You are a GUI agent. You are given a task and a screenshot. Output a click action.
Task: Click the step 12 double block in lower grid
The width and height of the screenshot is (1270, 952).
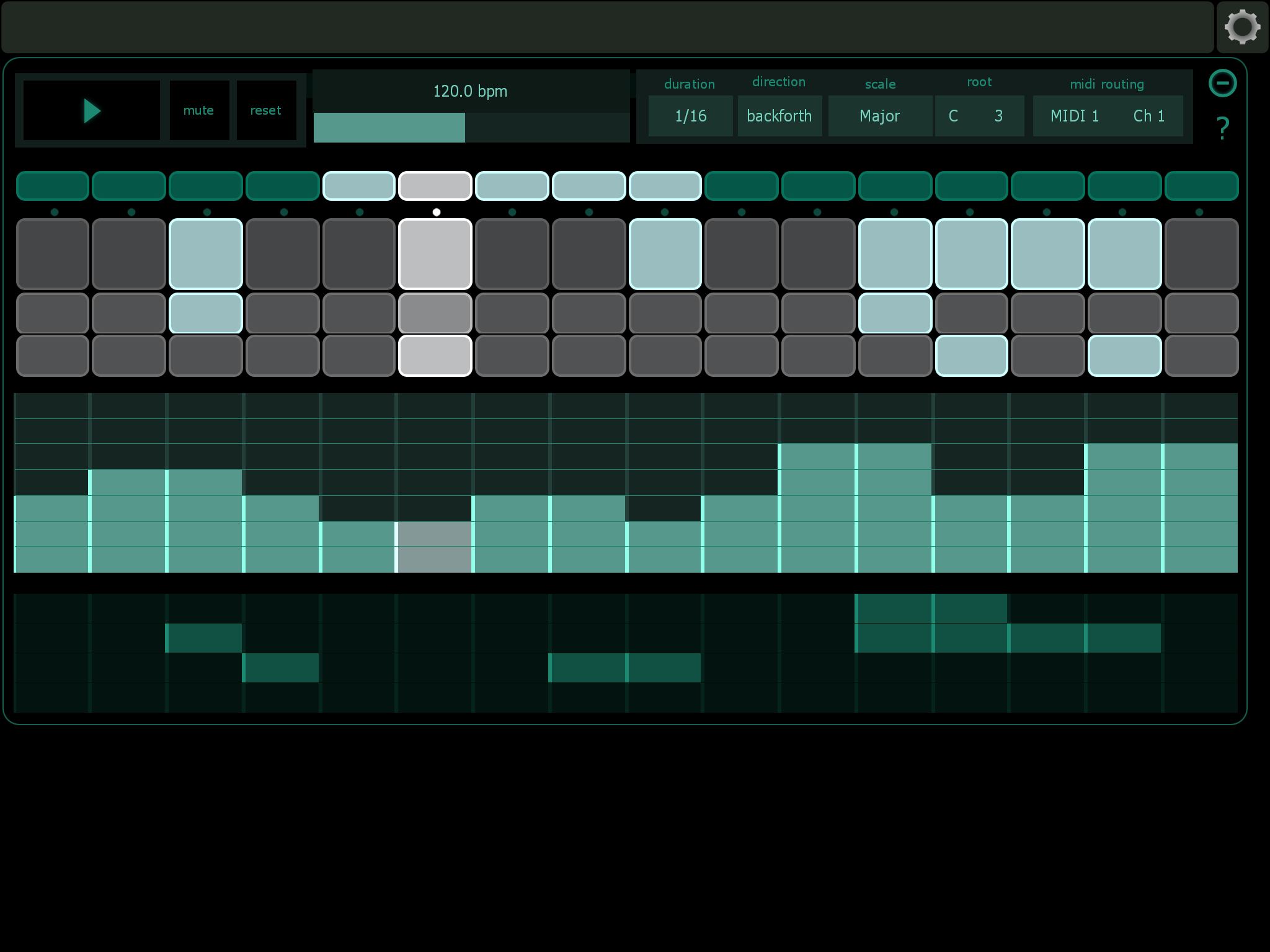(894, 623)
